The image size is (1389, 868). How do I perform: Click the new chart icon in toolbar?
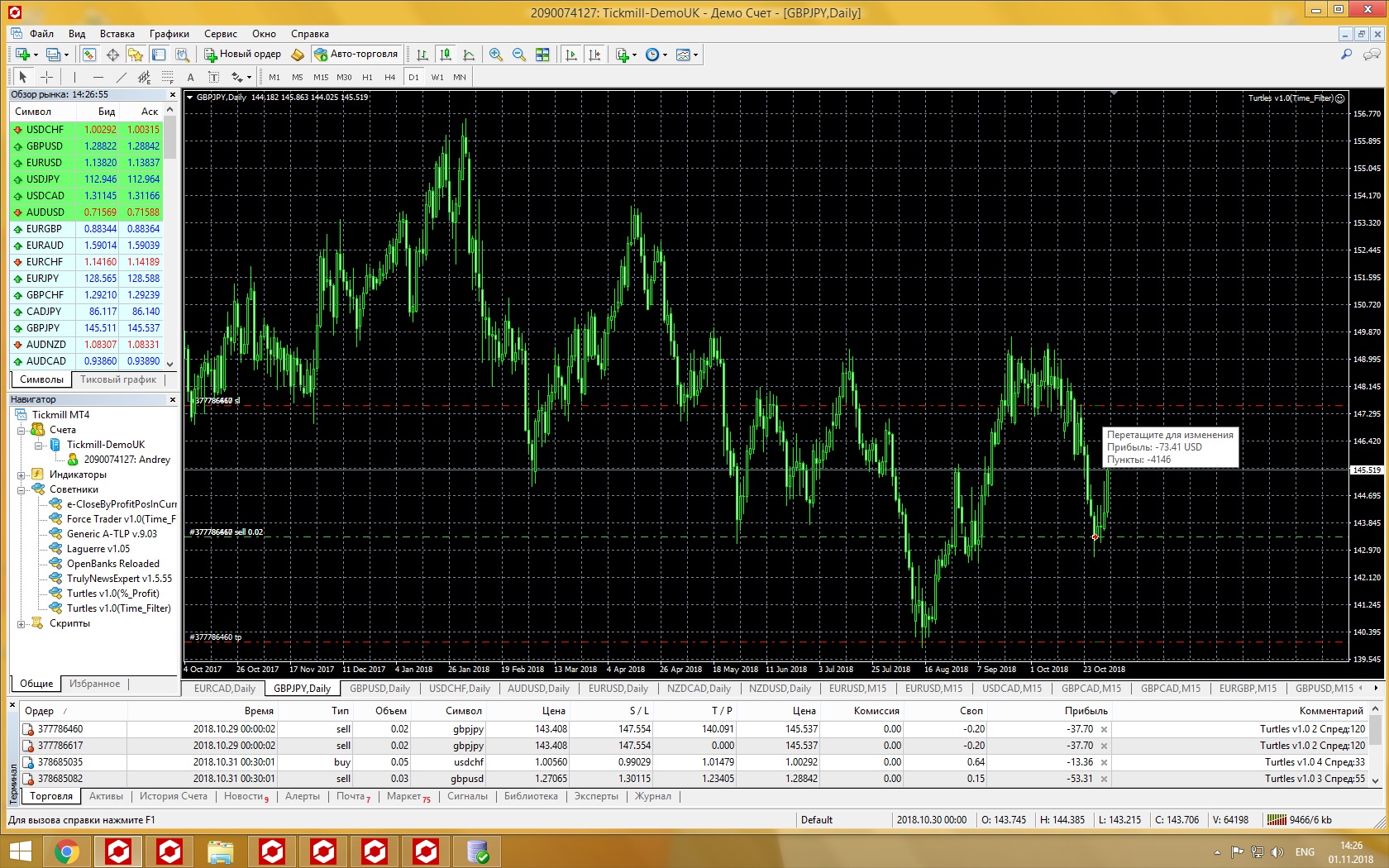[x=23, y=55]
